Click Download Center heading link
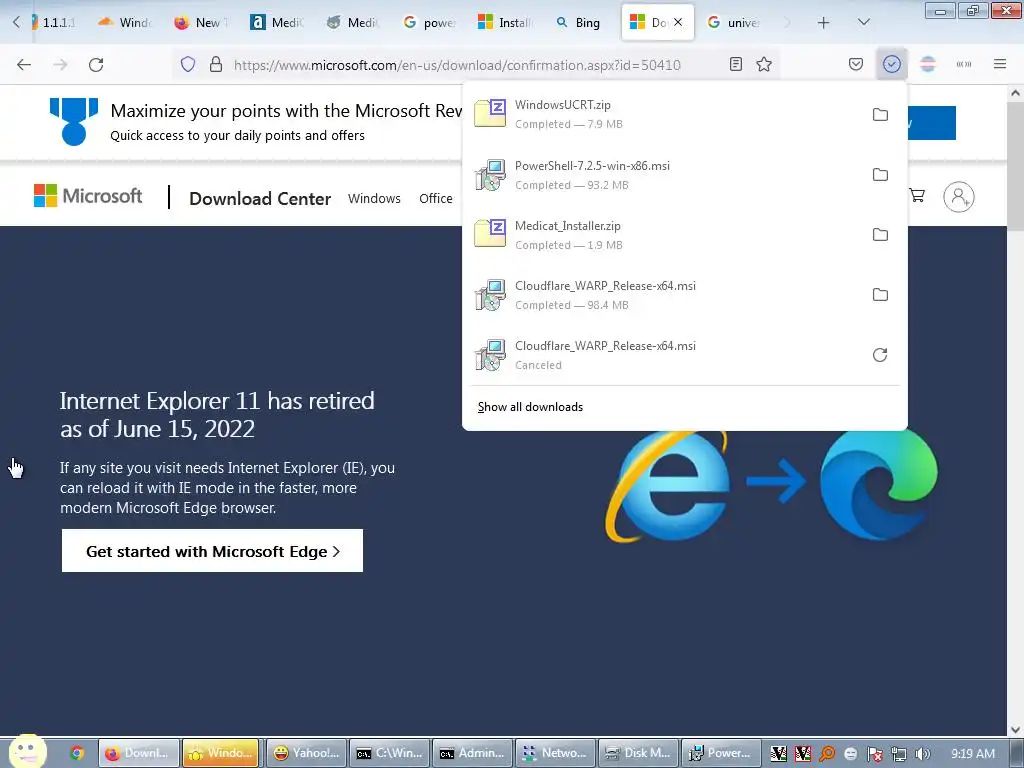Image resolution: width=1024 pixels, height=768 pixels. [260, 199]
